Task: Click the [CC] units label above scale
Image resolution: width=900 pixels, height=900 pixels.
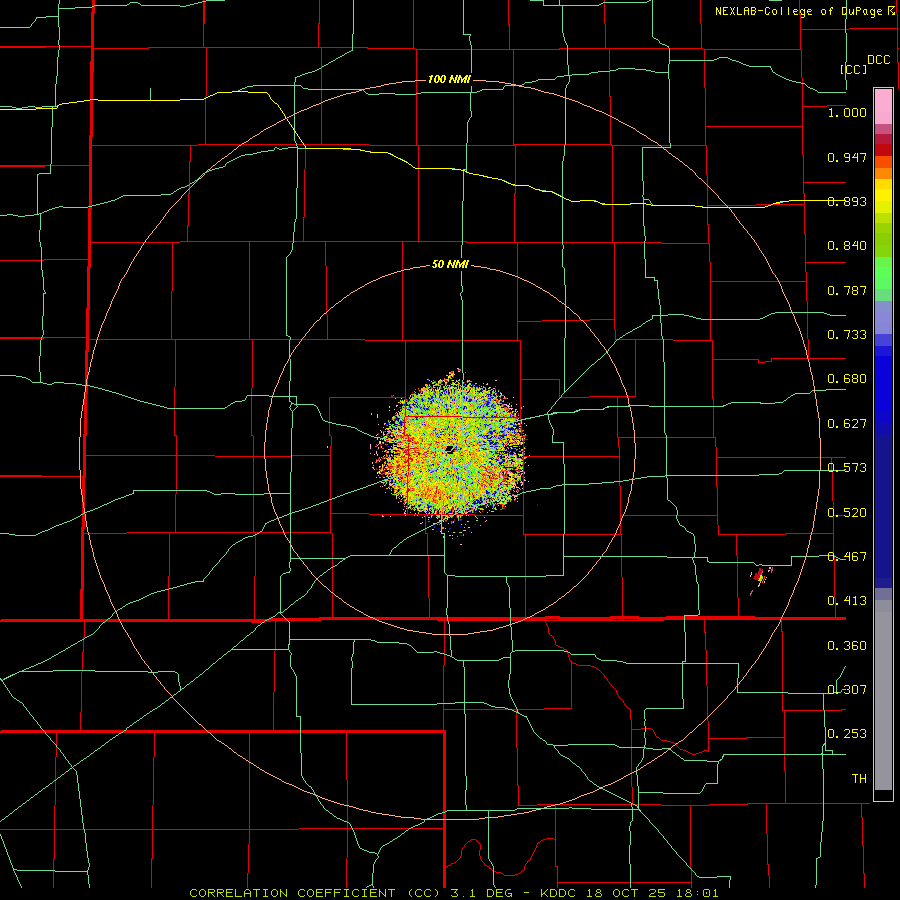Action: (x=854, y=69)
